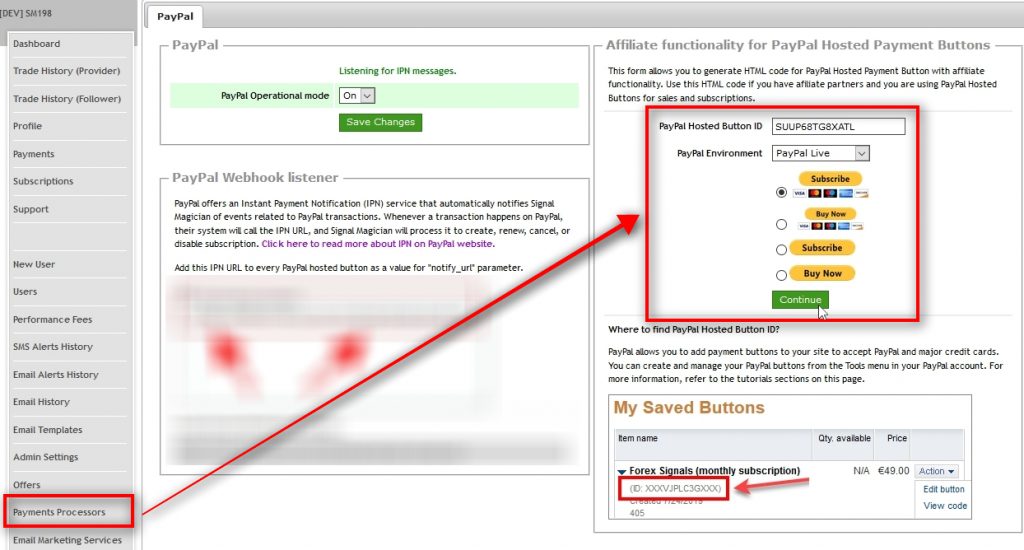Choose the plain Subscribe button radio option
Screen dimensions: 1024x550
(x=782, y=249)
